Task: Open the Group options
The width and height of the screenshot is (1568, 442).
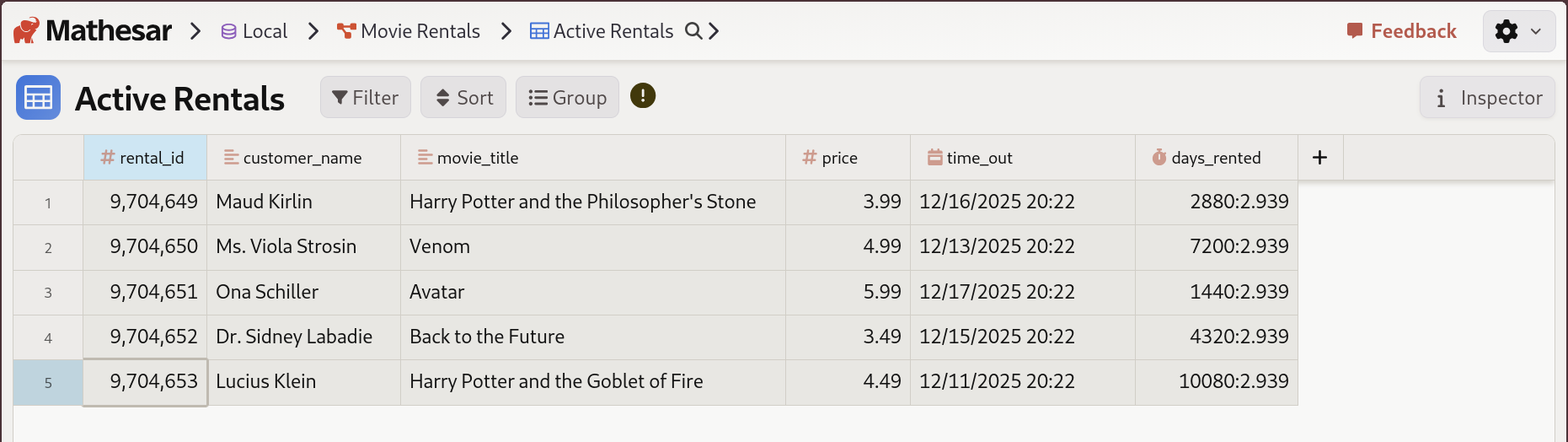Action: click(567, 98)
